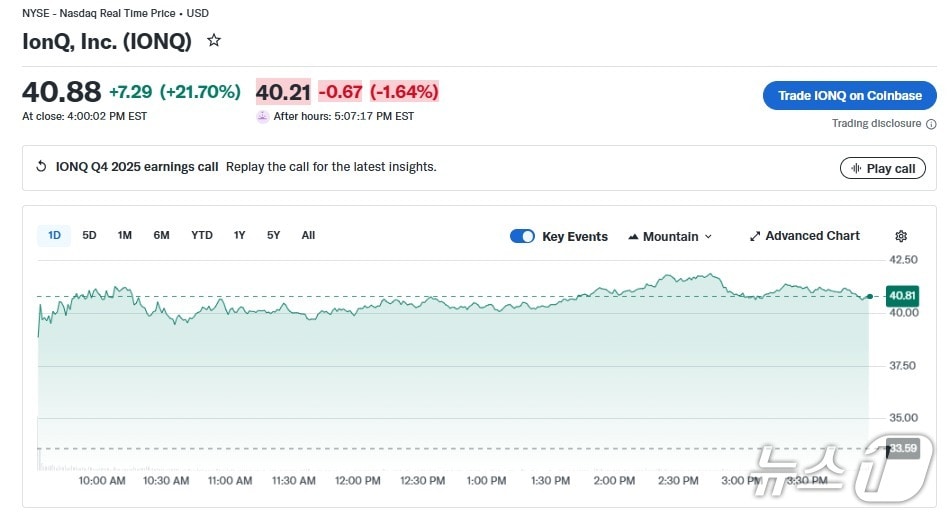This screenshot has width=947, height=516.
Task: Click the Advanced Chart expand arrows icon
Action: click(x=755, y=236)
